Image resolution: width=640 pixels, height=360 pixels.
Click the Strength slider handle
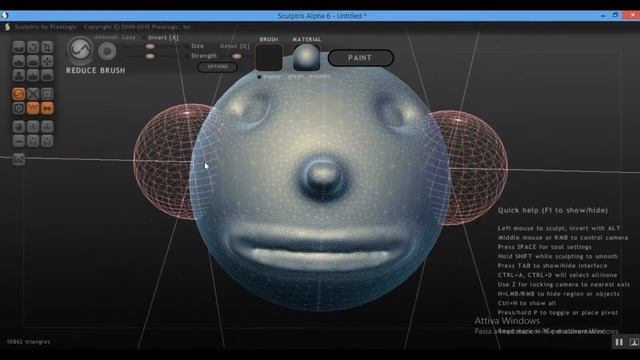pos(150,56)
